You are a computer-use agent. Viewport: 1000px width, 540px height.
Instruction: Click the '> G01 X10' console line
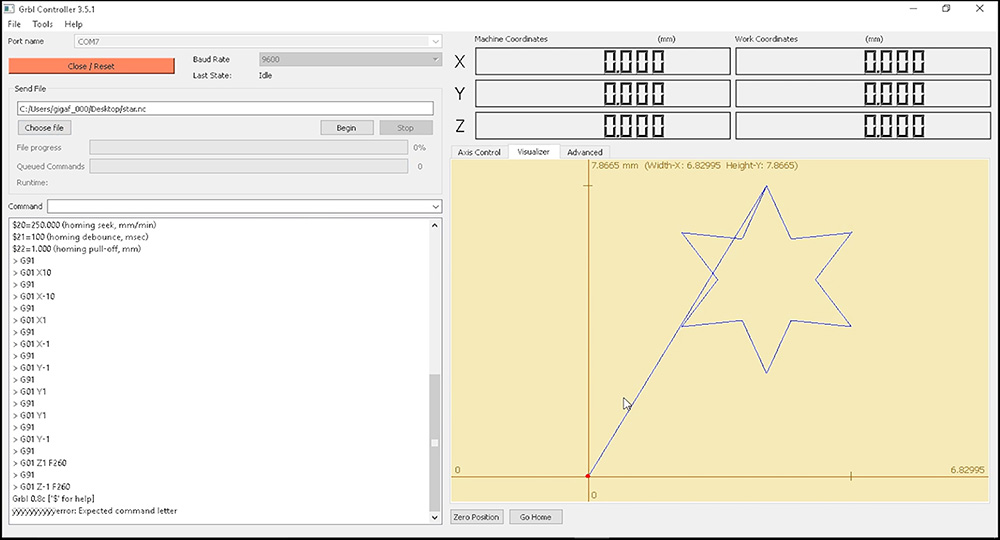pos(32,273)
